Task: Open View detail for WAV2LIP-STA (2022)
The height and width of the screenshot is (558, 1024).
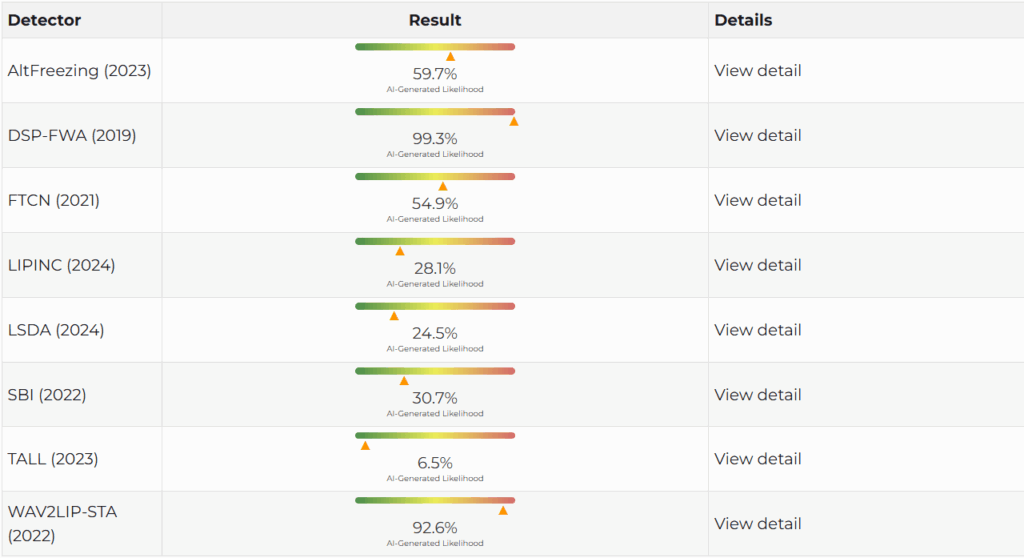Action: [758, 523]
